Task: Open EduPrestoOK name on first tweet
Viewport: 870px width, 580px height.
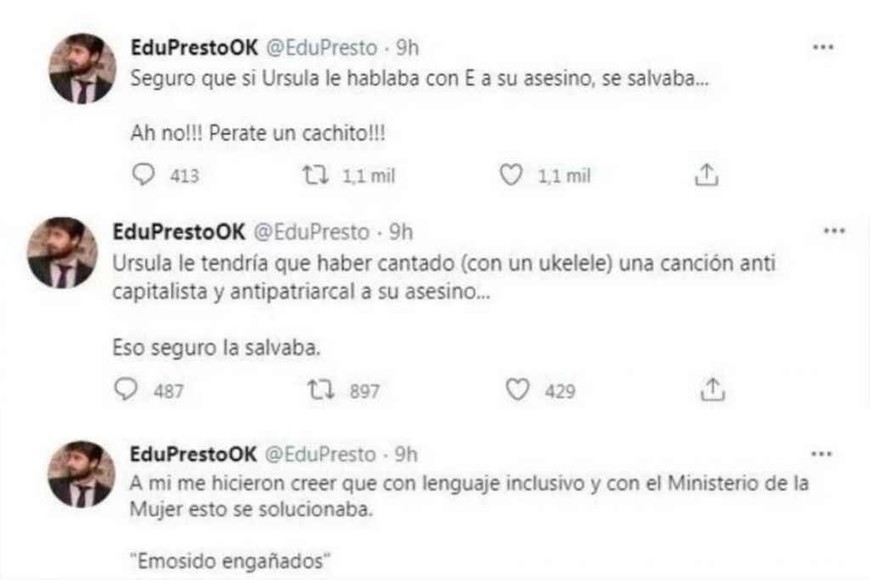Action: (193, 47)
